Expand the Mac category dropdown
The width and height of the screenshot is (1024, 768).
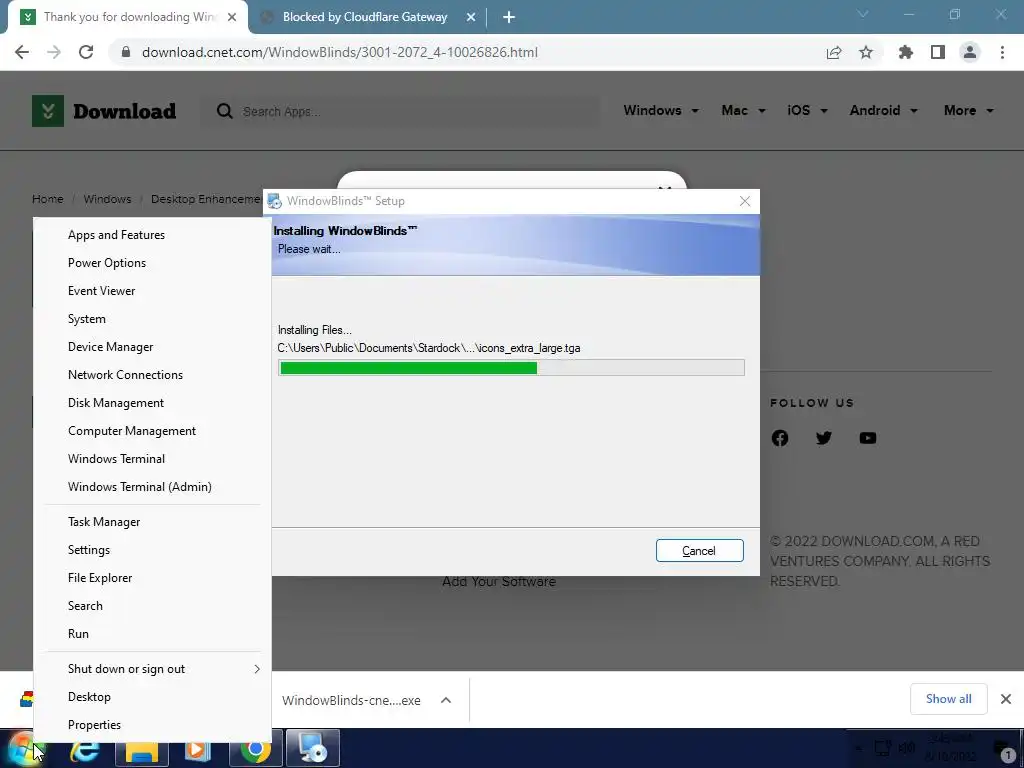tap(743, 110)
